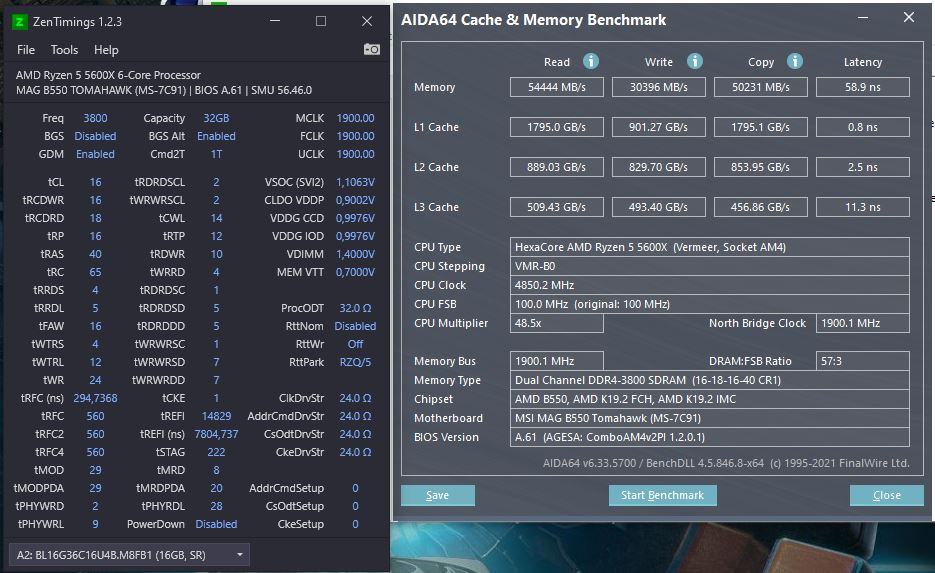Click the ProcODT value 32.0 Ω

(x=355, y=308)
